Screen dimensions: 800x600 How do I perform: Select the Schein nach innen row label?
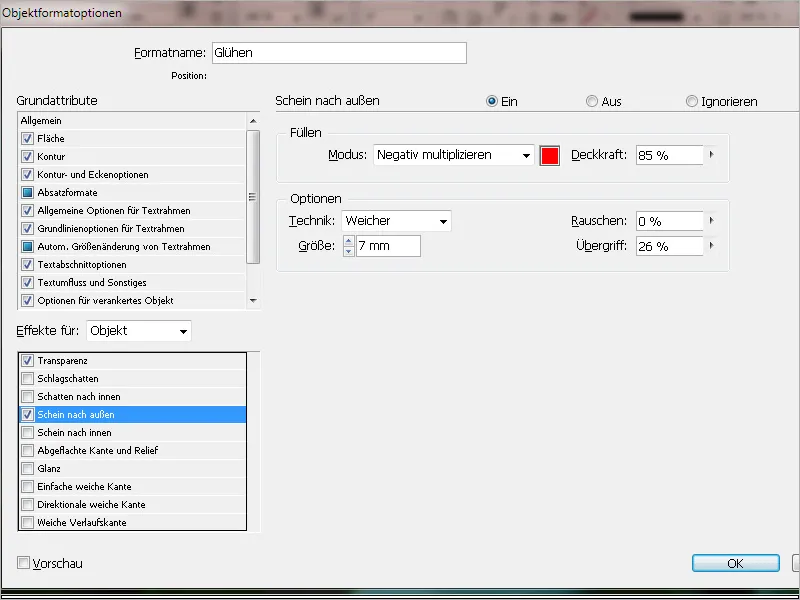(x=74, y=433)
